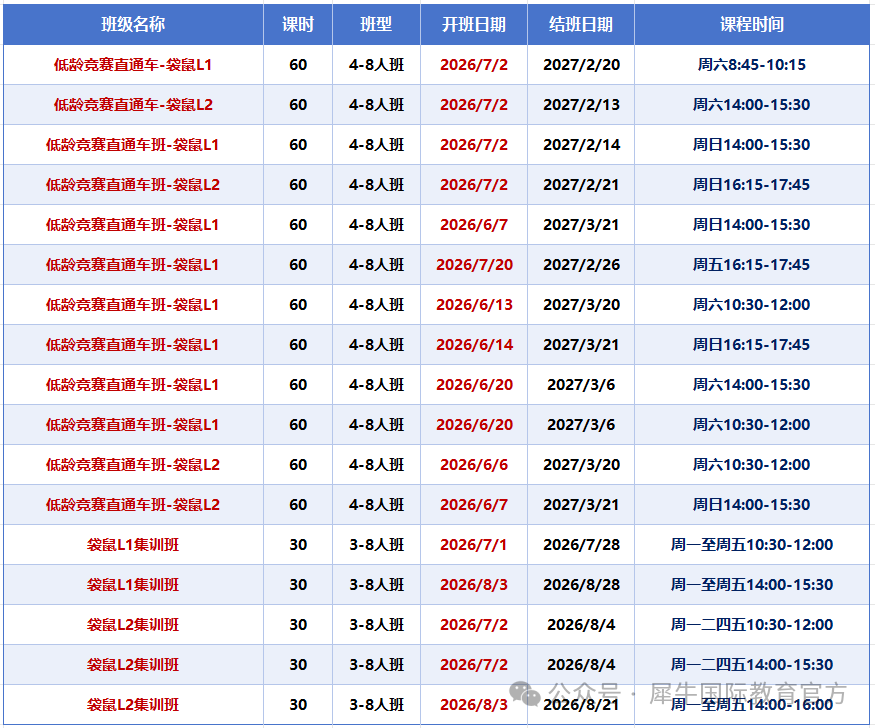
Task: Click the time 周一二四五10:30-12:00
Action: (752, 625)
